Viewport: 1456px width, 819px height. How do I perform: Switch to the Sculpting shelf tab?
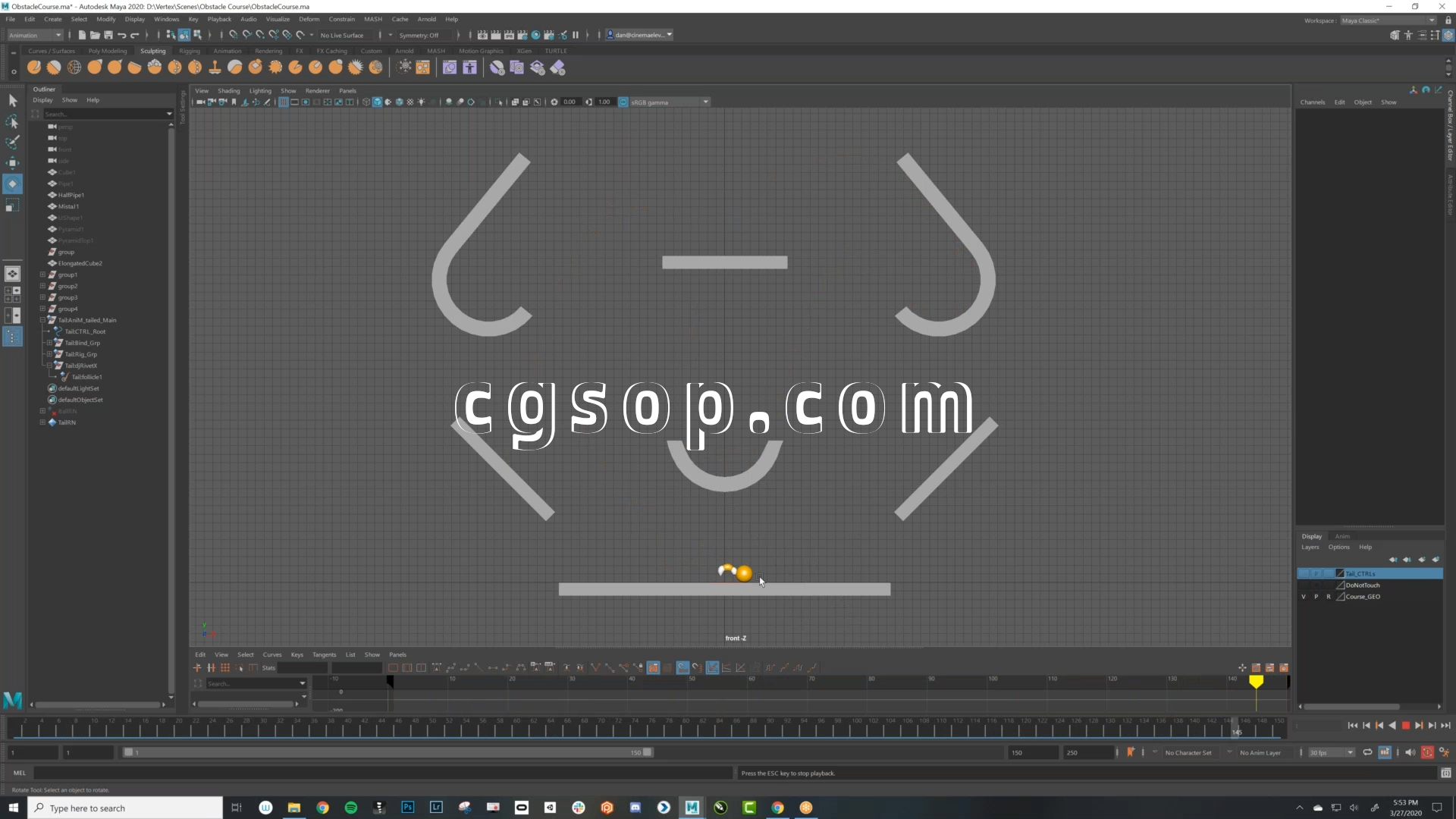pos(152,51)
